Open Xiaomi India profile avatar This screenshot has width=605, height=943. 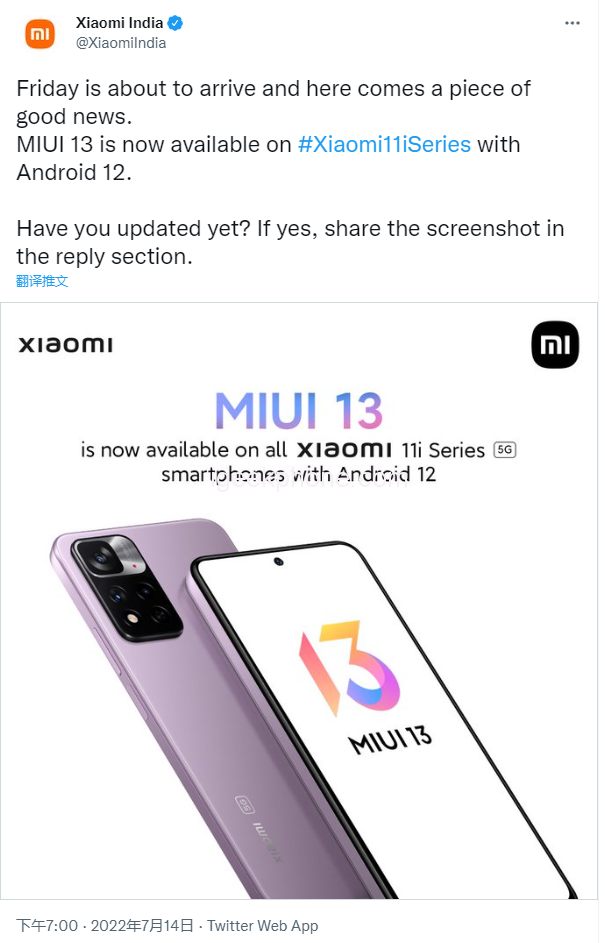[x=40, y=34]
